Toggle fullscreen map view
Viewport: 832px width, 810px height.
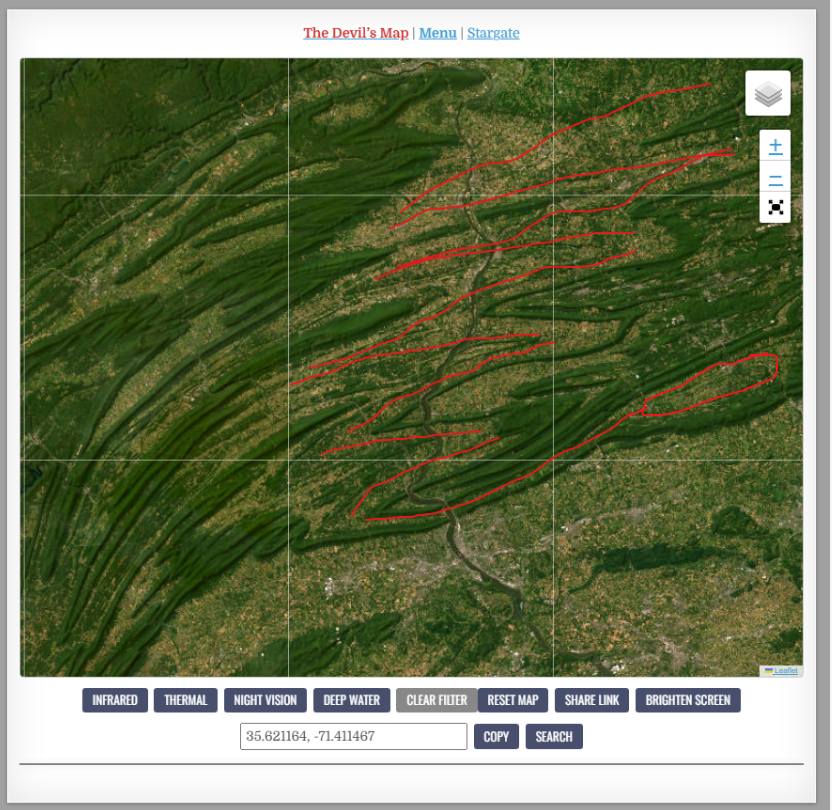click(775, 207)
